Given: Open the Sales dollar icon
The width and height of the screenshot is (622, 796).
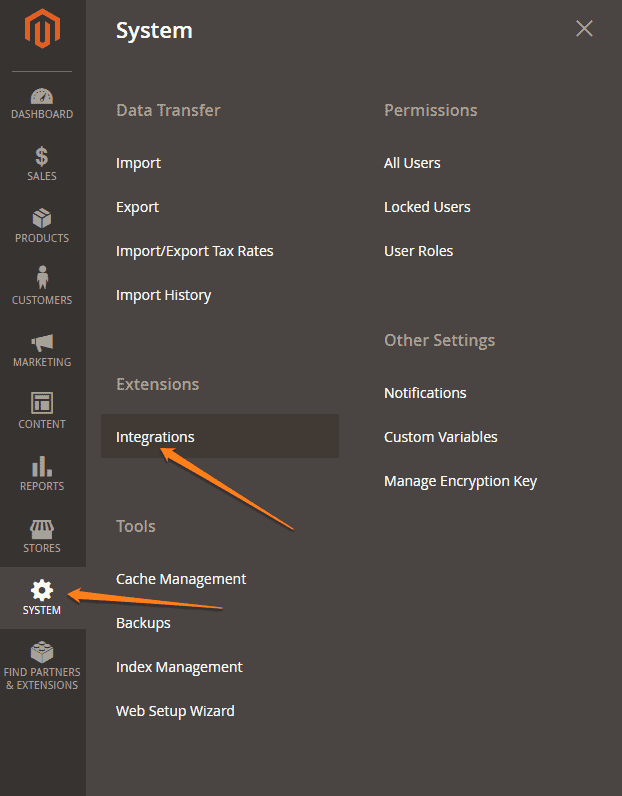Looking at the screenshot, I should click(42, 157).
